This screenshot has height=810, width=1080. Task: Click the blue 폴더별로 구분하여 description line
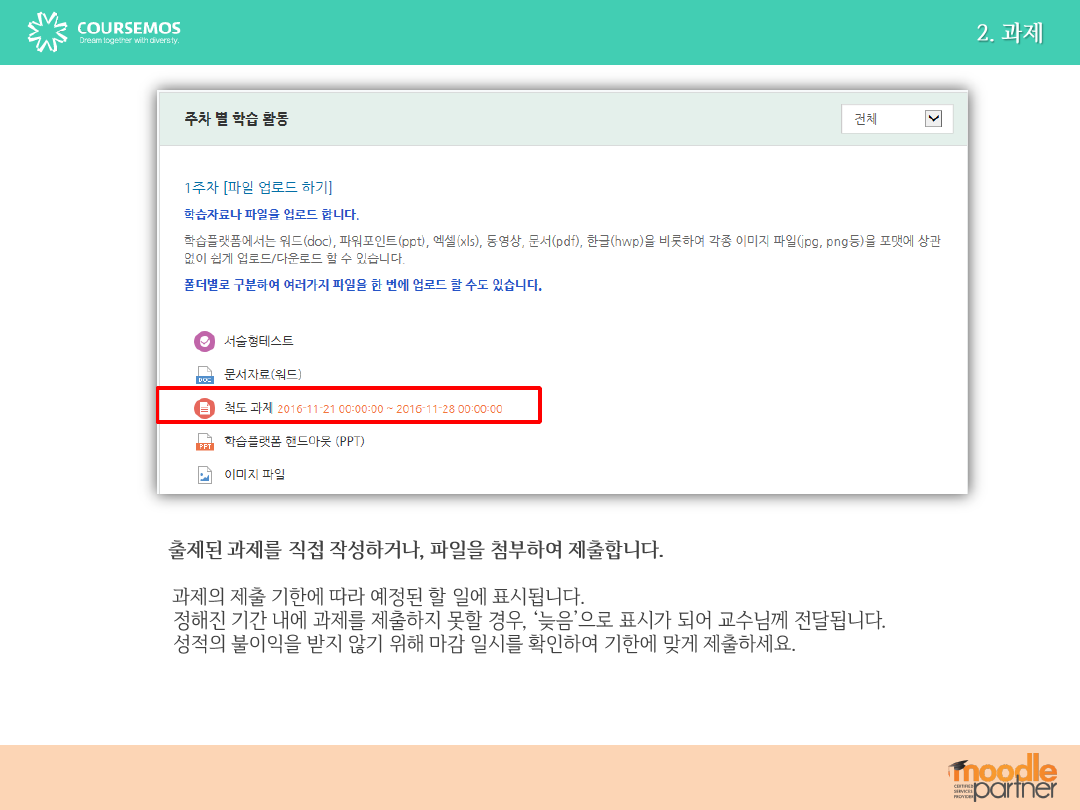[x=363, y=285]
